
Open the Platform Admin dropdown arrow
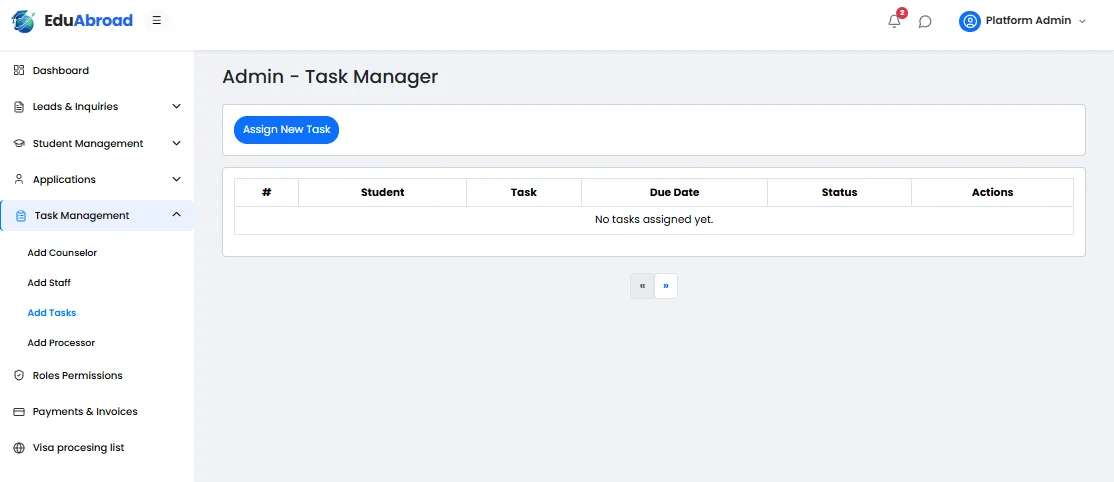coord(1083,21)
